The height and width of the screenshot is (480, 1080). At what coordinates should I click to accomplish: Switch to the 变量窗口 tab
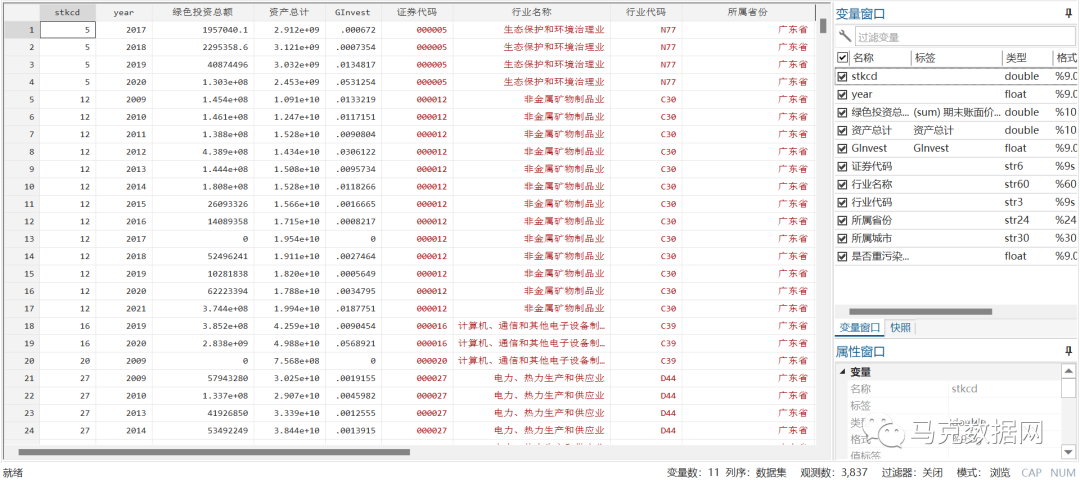coord(859,328)
